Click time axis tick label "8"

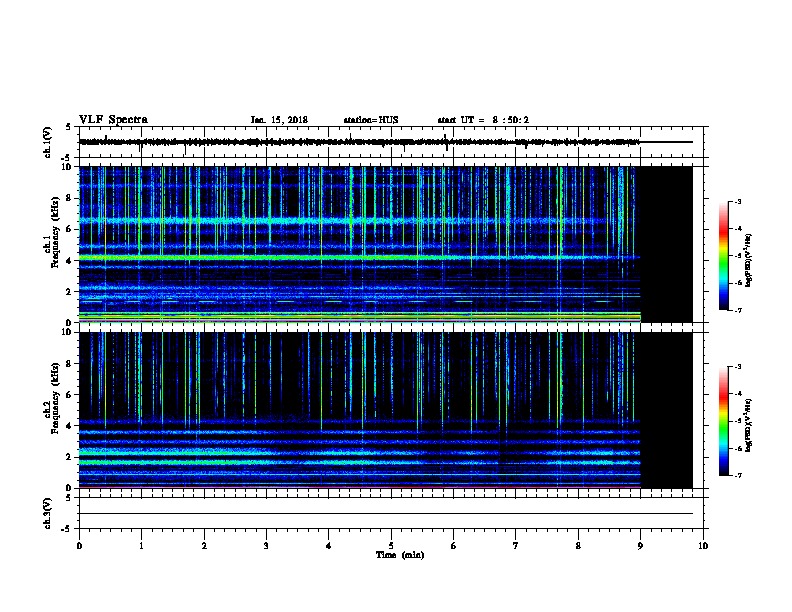pyautogui.click(x=578, y=545)
